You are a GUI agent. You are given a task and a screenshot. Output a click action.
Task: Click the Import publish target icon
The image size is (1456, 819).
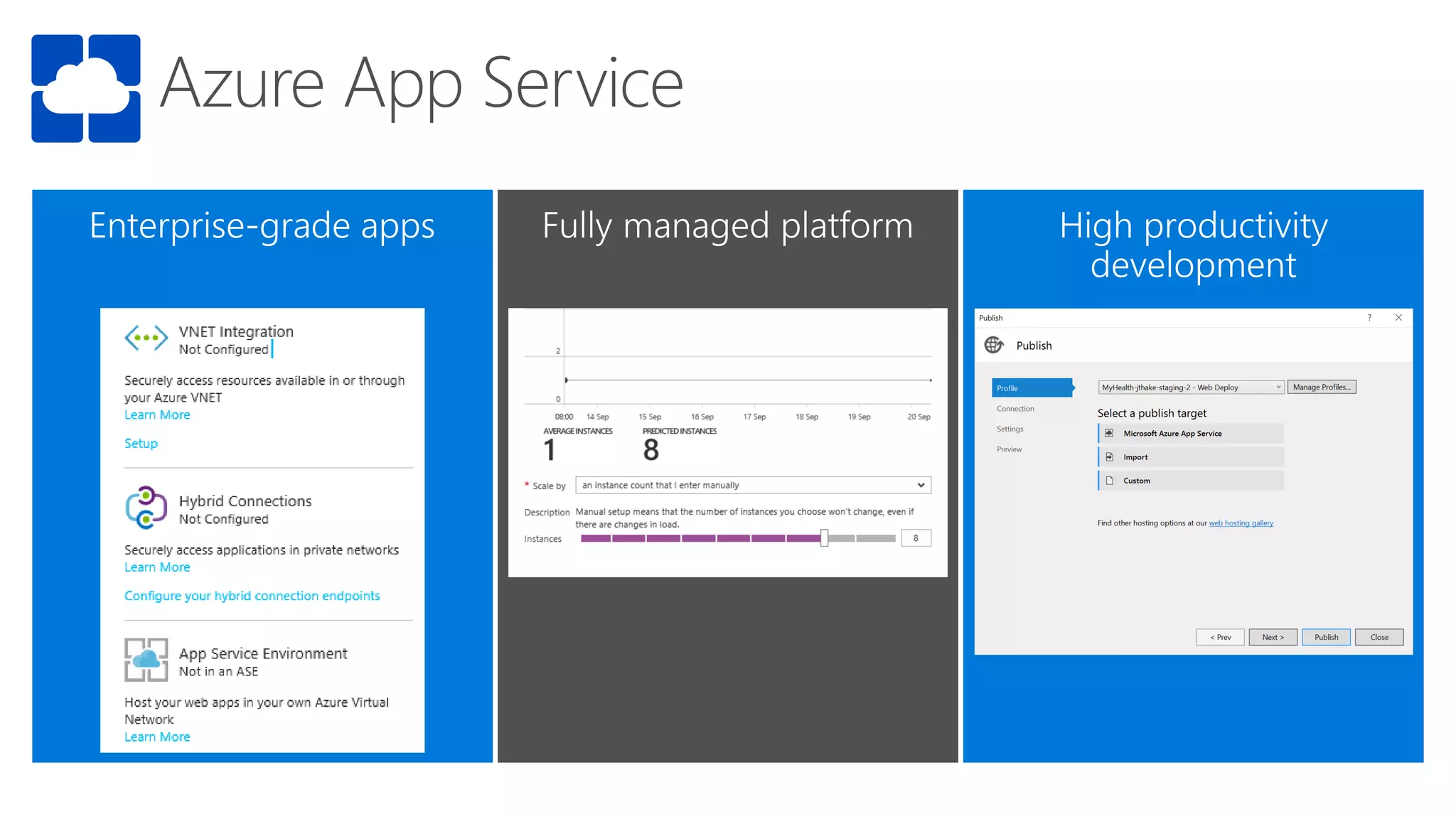point(1109,457)
